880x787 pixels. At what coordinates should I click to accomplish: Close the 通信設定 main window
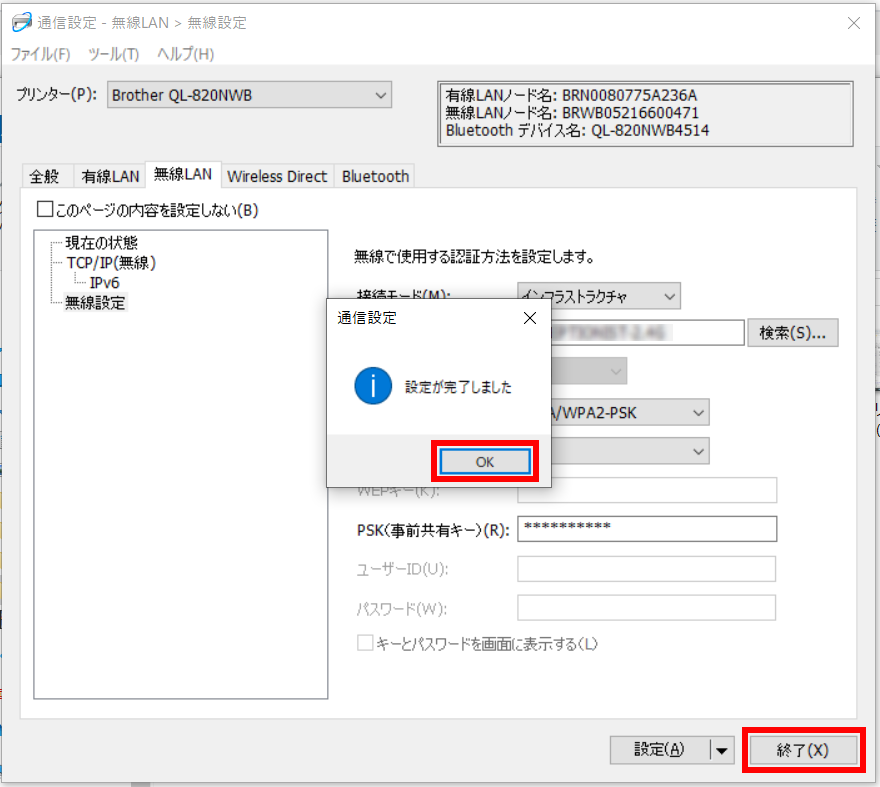pos(854,23)
